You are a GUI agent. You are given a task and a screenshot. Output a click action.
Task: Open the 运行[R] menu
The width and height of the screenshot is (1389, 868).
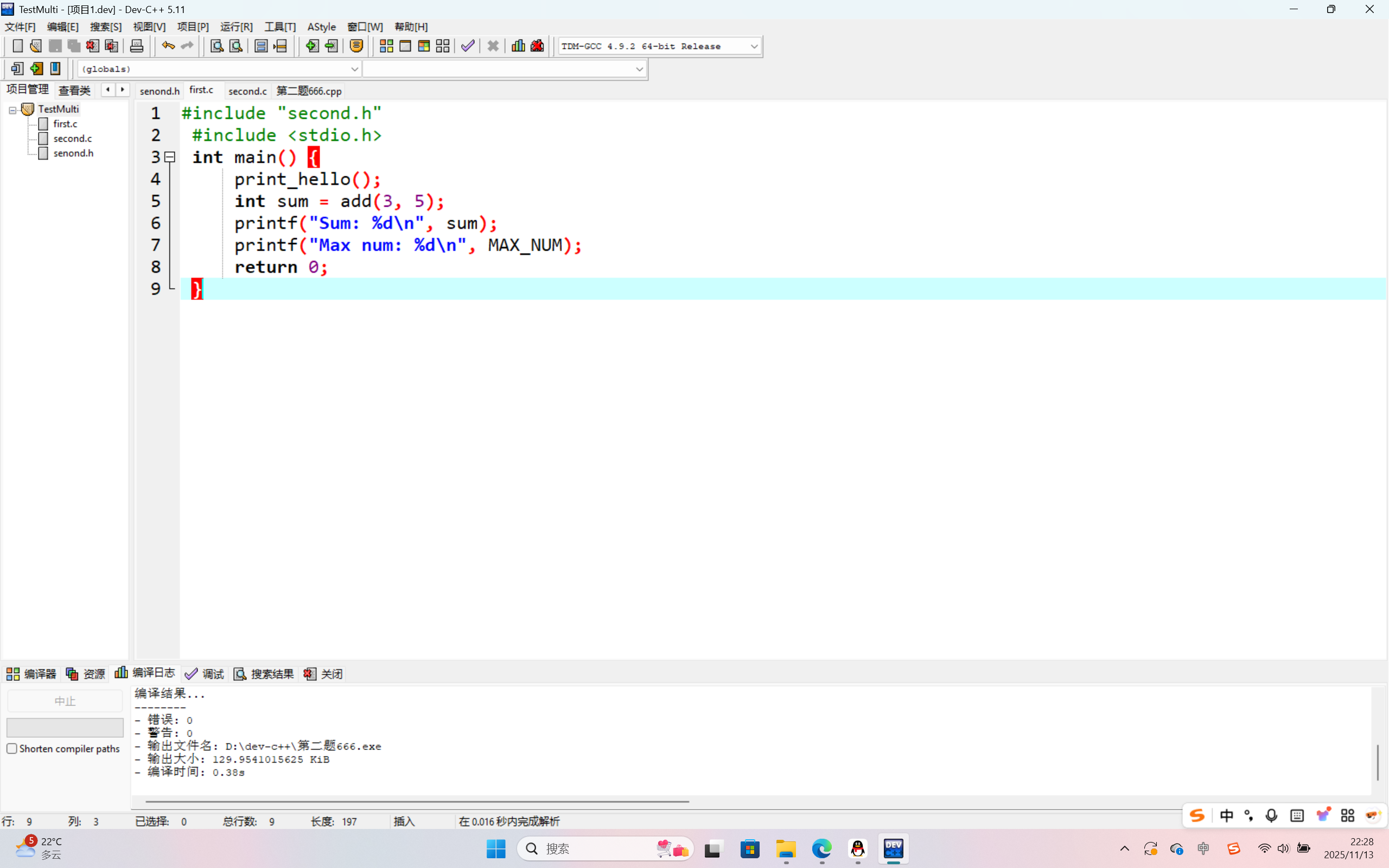point(236,27)
